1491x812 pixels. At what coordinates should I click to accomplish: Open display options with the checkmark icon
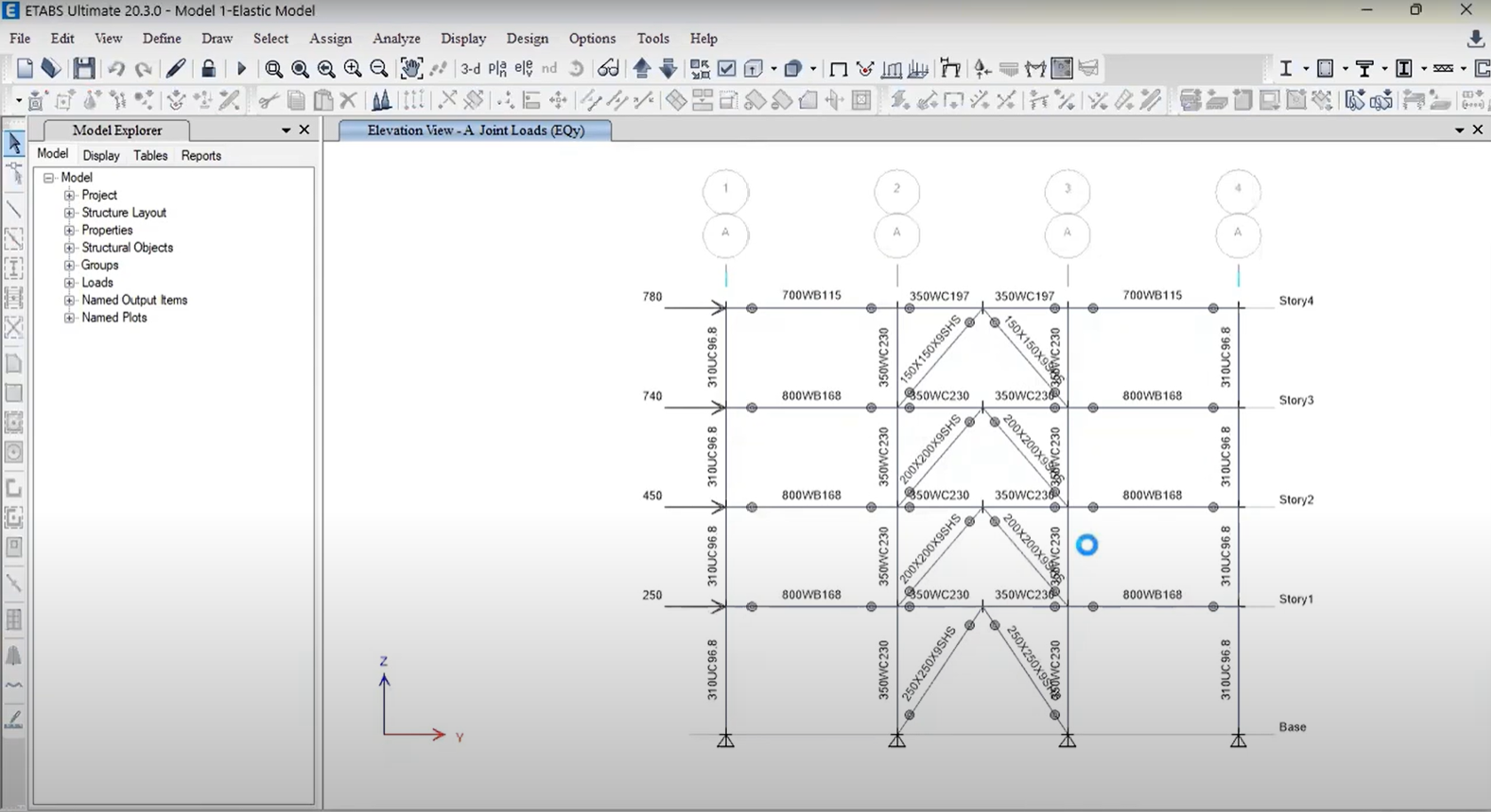click(726, 68)
